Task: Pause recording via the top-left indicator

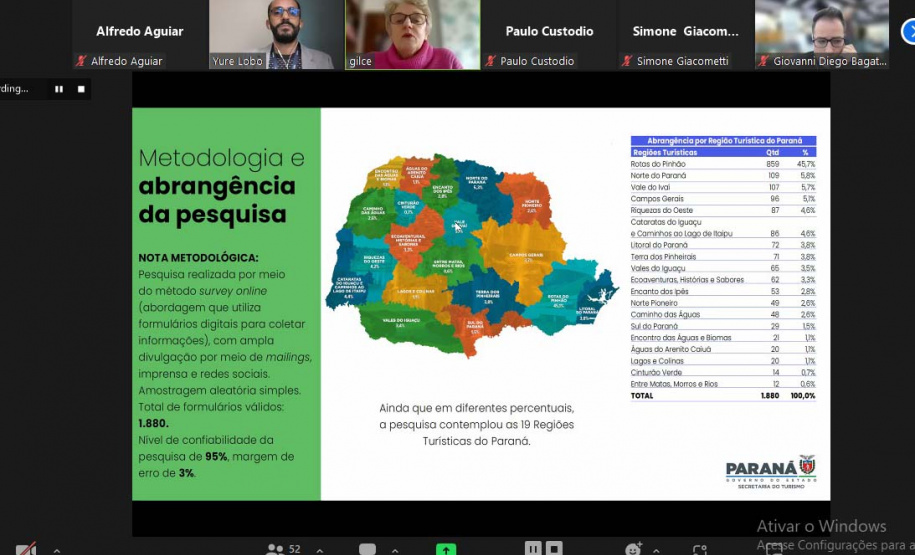Action: 59,89
